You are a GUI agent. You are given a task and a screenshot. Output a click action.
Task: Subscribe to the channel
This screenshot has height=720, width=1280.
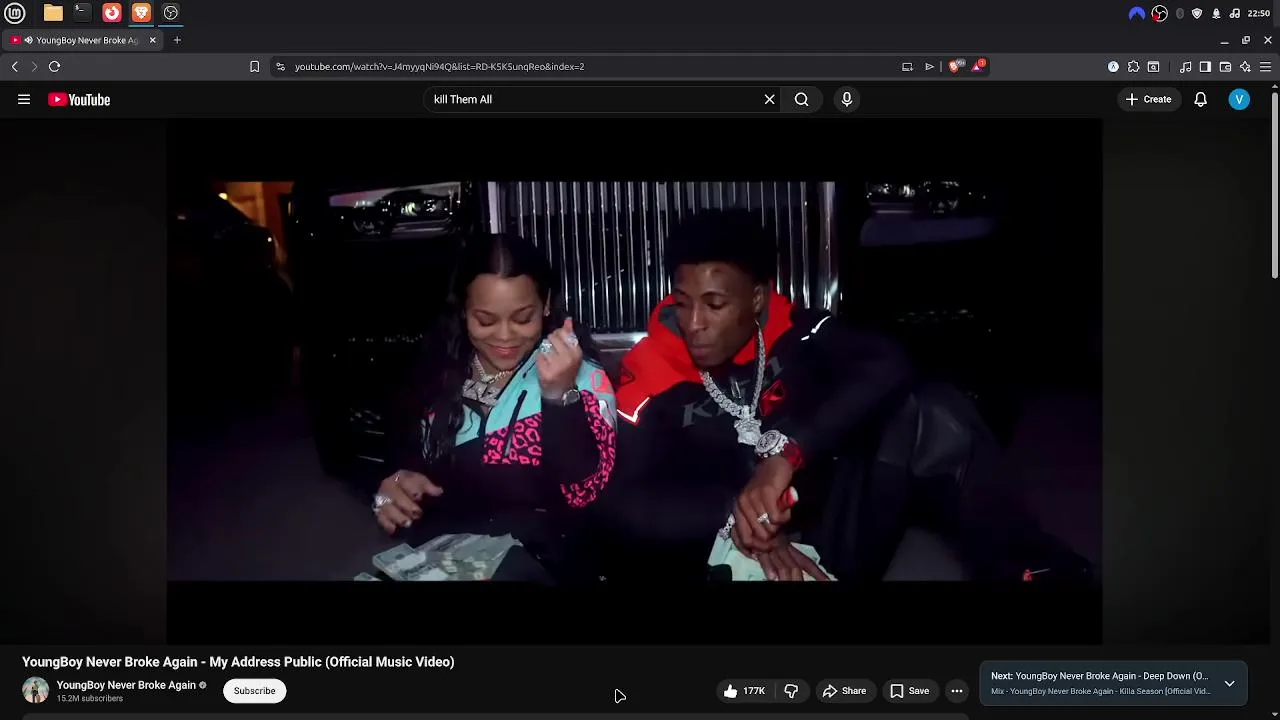tap(254, 691)
